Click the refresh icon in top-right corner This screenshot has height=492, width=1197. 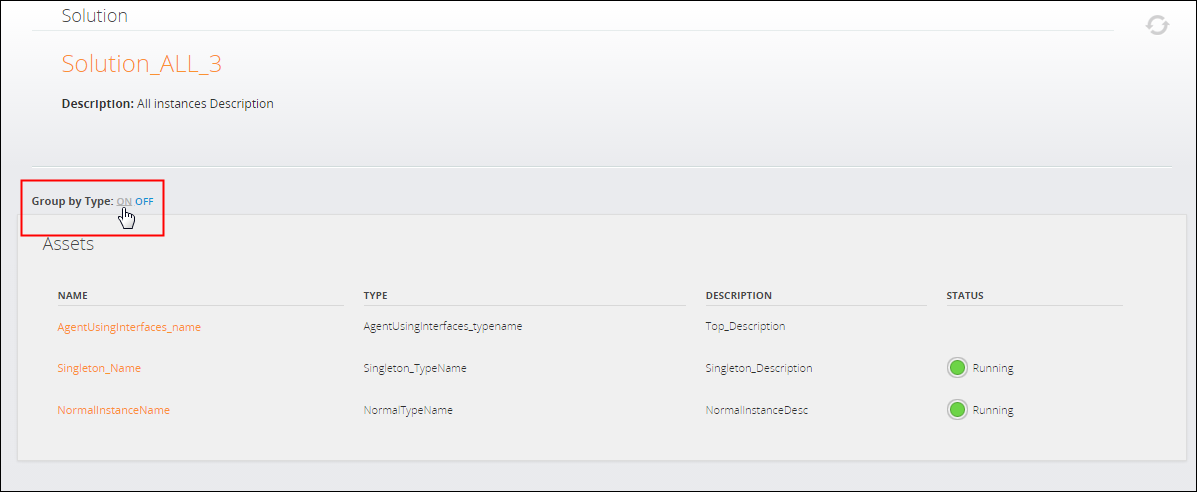[1157, 25]
